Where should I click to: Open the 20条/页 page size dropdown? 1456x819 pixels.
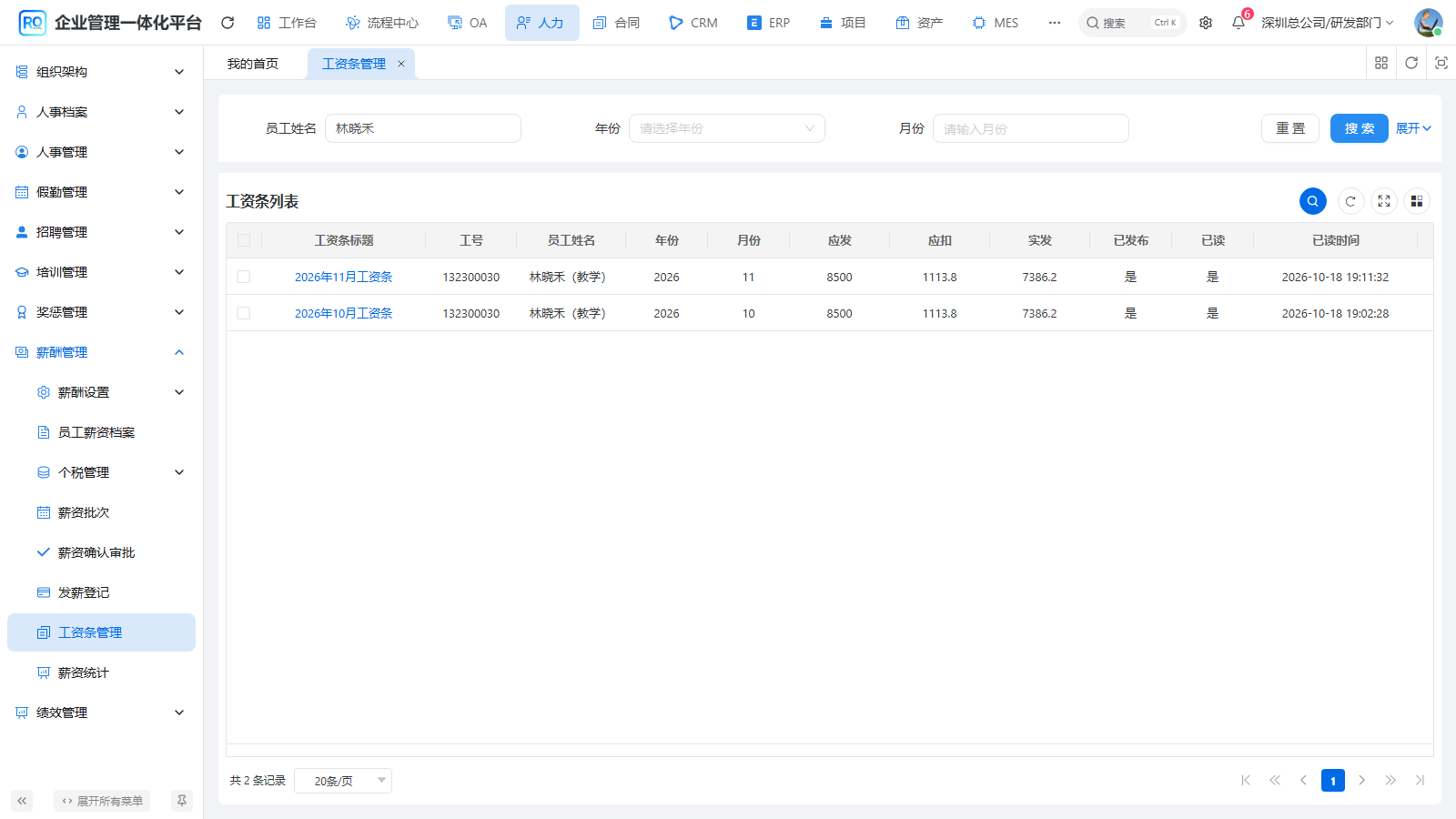pos(343,781)
